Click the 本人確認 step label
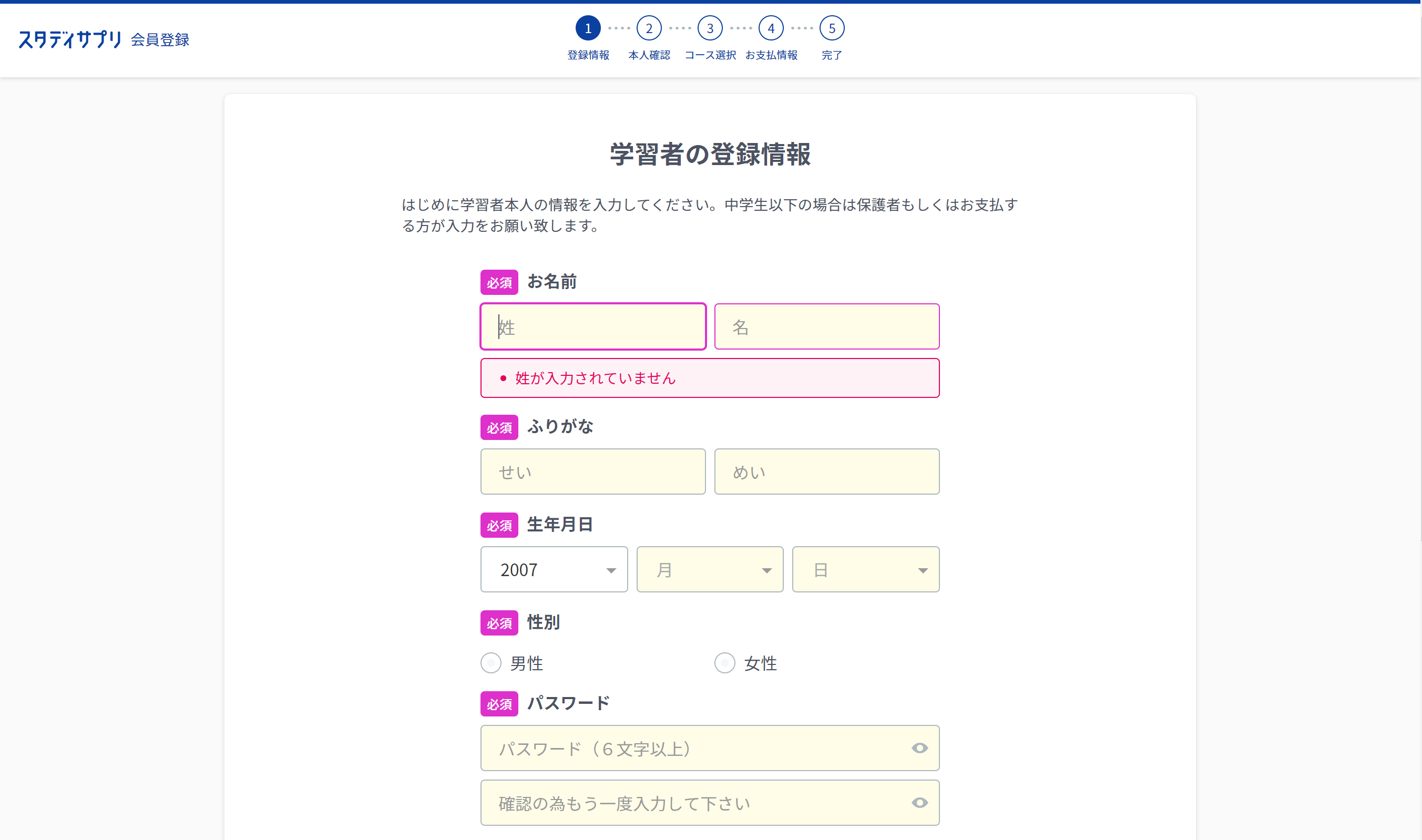 pyautogui.click(x=649, y=55)
